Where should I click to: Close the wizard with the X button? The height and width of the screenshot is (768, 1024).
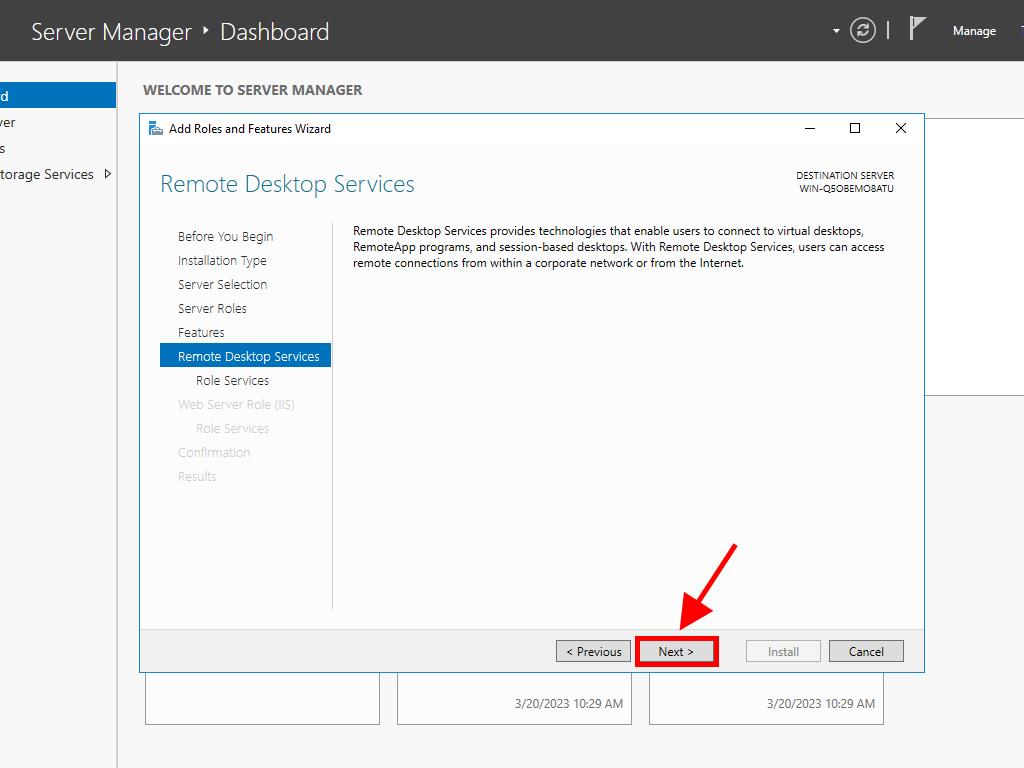(x=900, y=128)
